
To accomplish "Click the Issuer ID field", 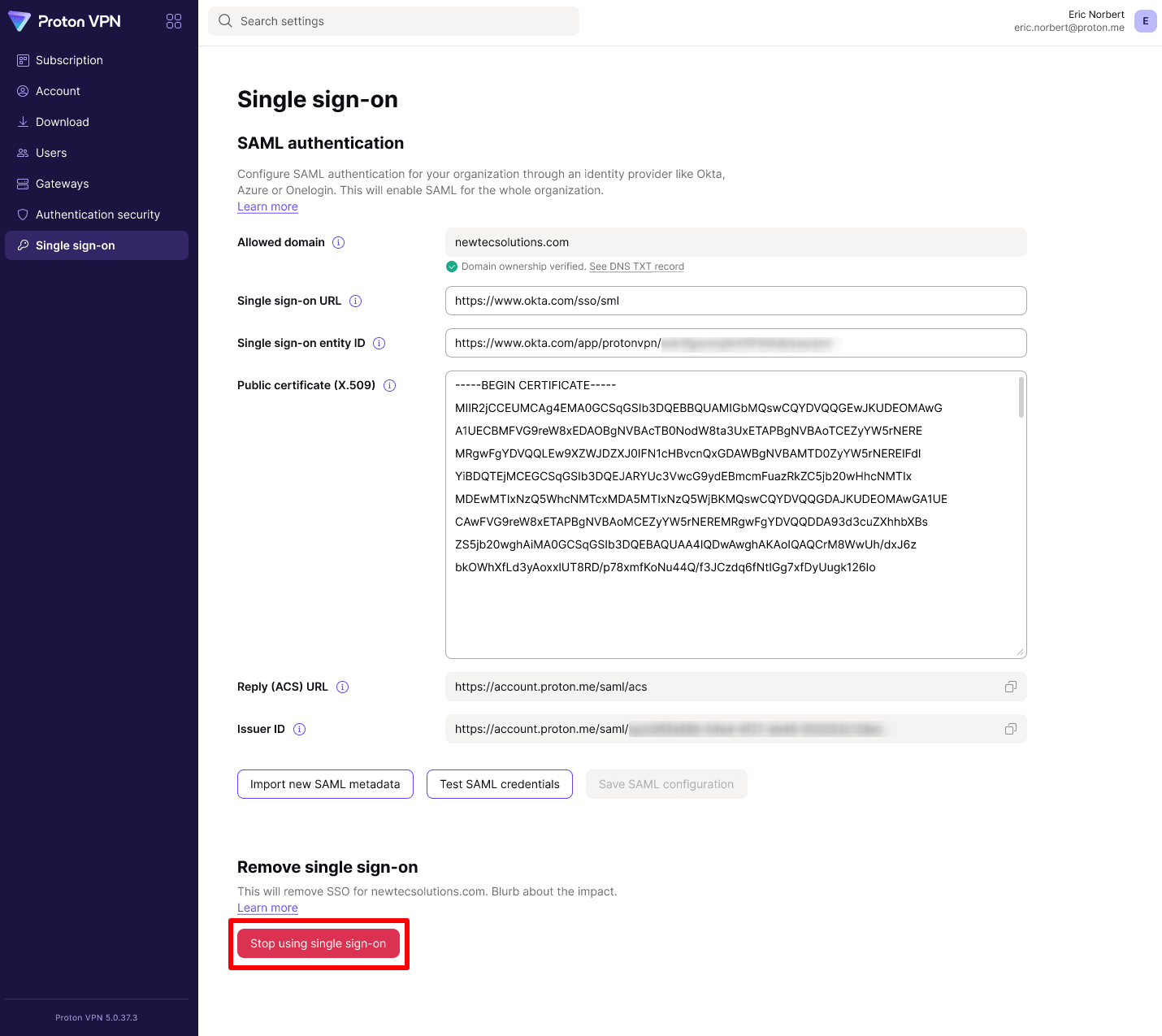I will (x=736, y=729).
